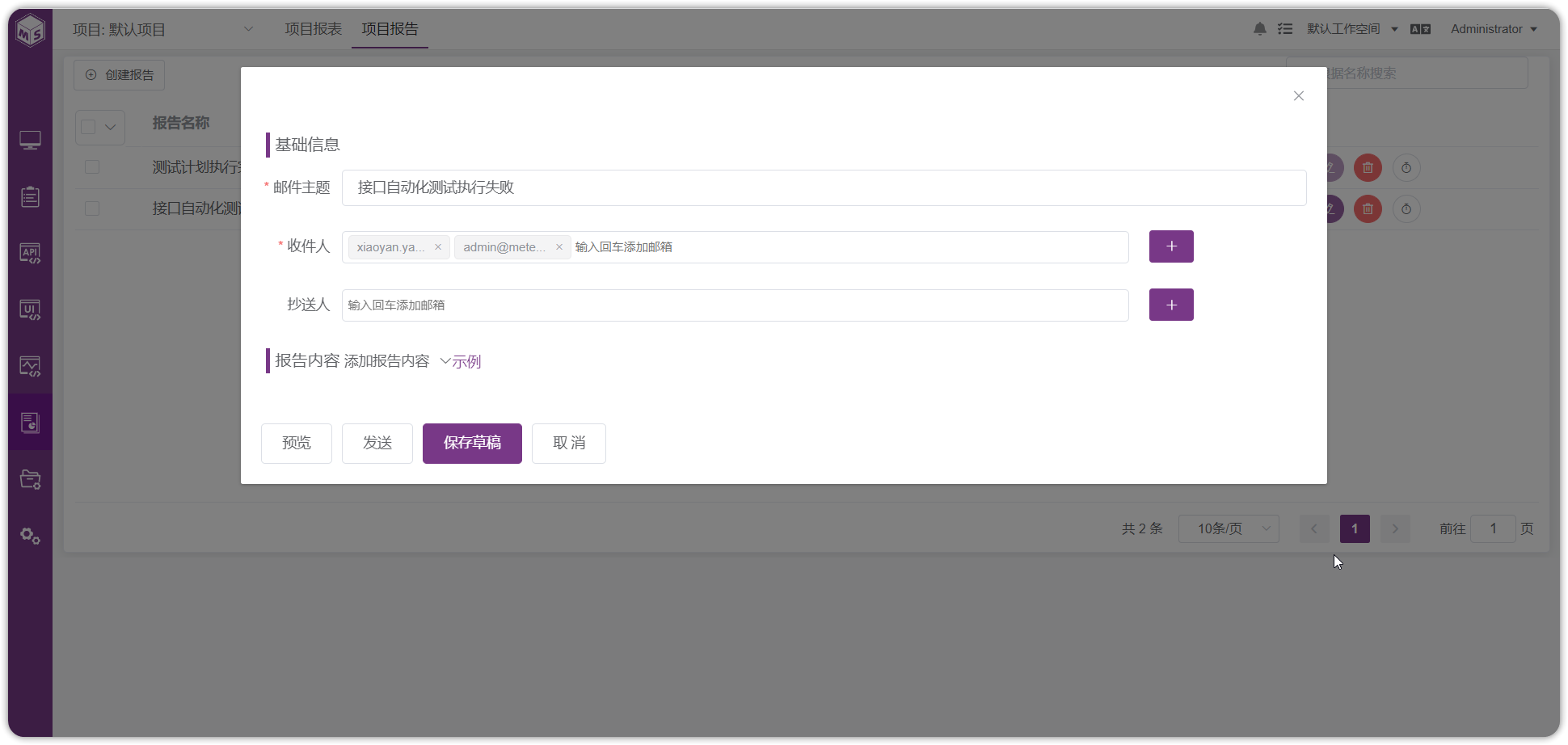Expand the 添加报告内容 dropdown
The height and width of the screenshot is (745, 1568).
click(x=398, y=361)
